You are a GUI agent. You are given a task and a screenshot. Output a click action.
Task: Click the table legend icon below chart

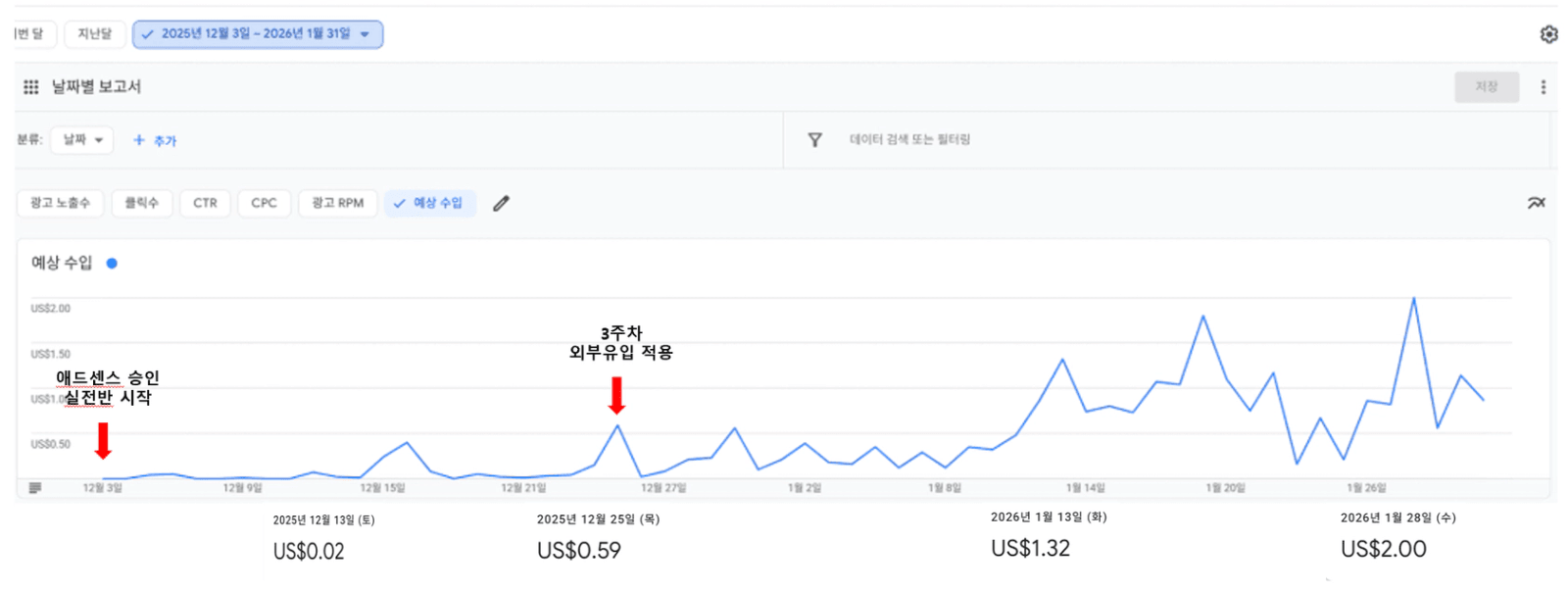click(35, 488)
